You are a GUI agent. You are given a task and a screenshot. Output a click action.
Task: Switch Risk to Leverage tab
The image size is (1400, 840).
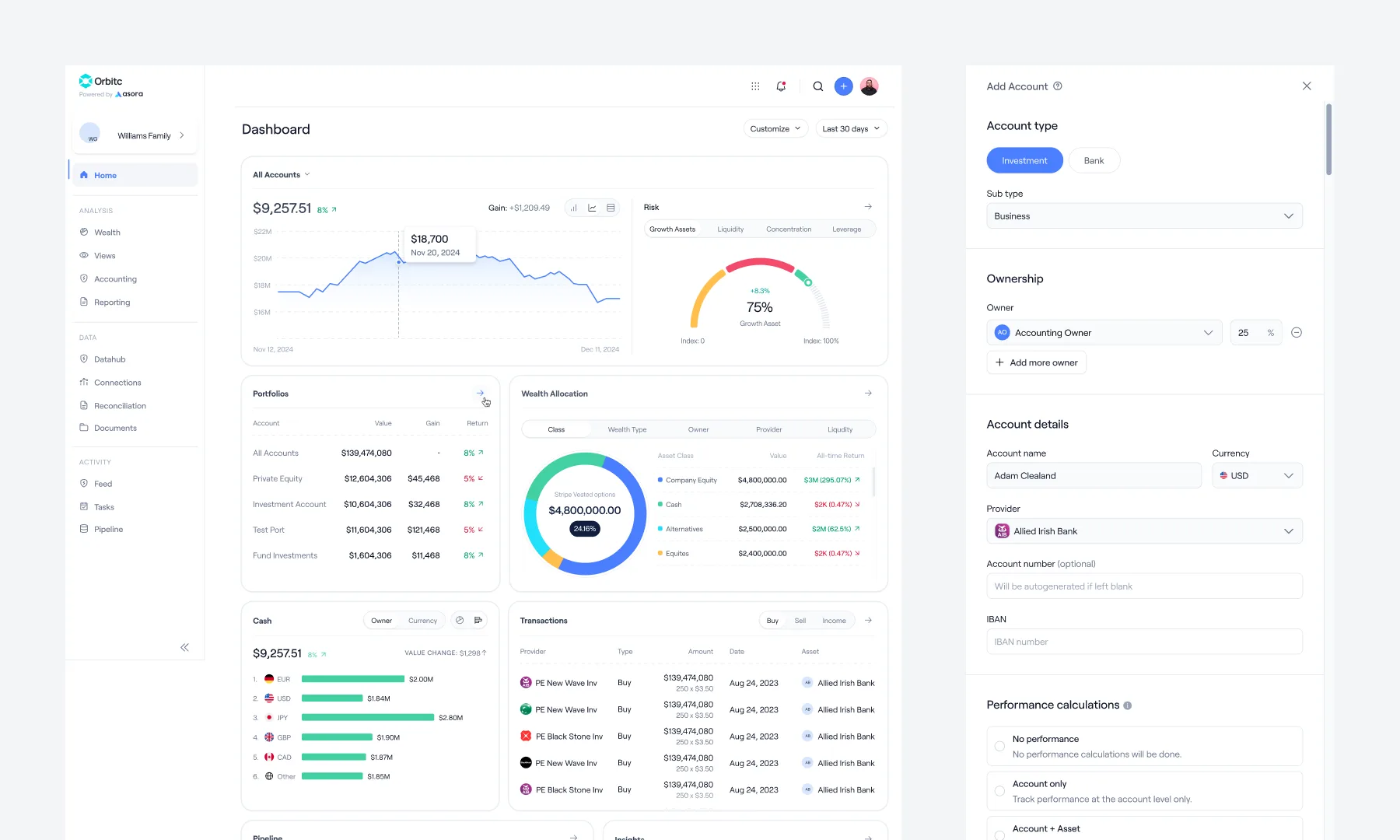click(x=846, y=229)
